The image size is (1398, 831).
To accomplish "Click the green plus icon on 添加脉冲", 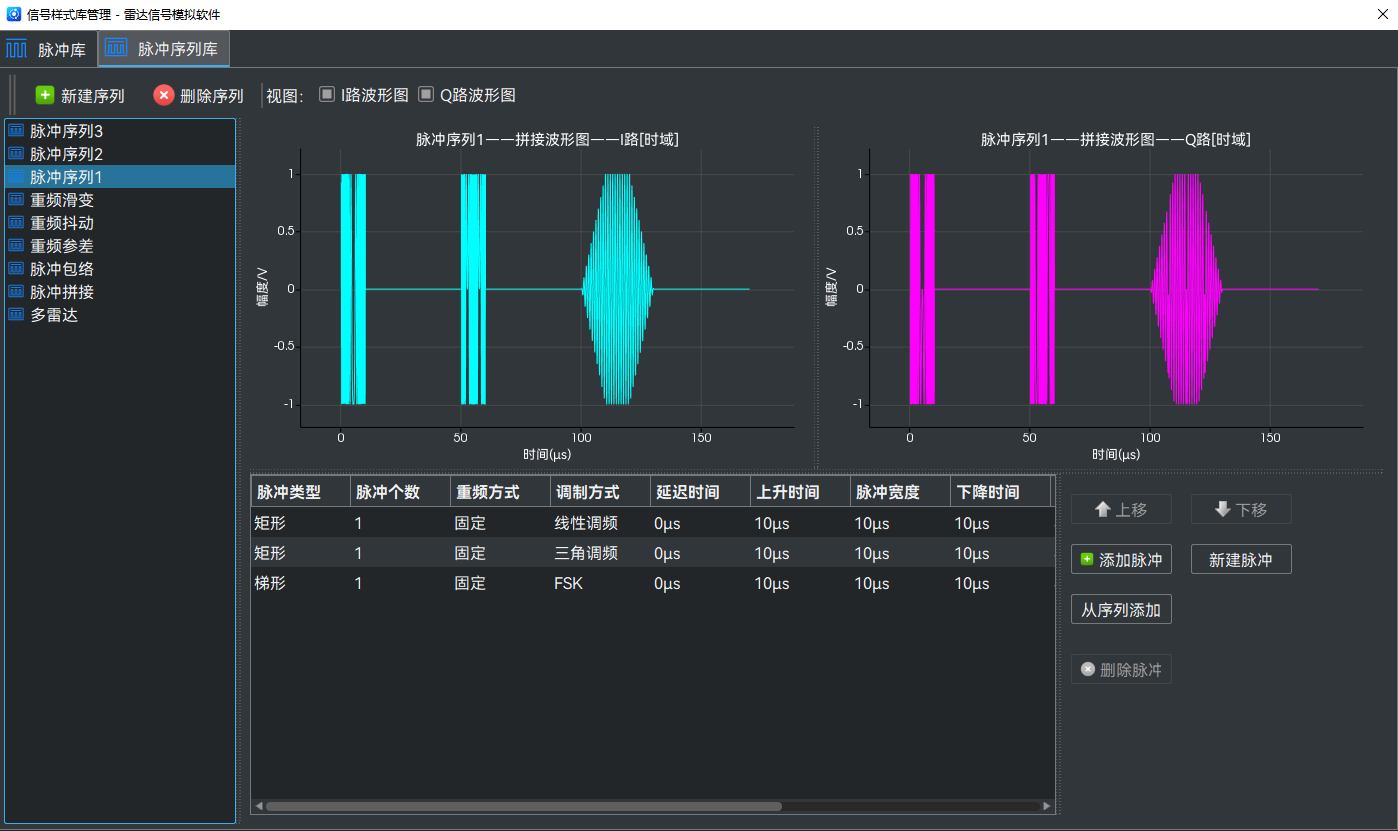I will (1087, 560).
